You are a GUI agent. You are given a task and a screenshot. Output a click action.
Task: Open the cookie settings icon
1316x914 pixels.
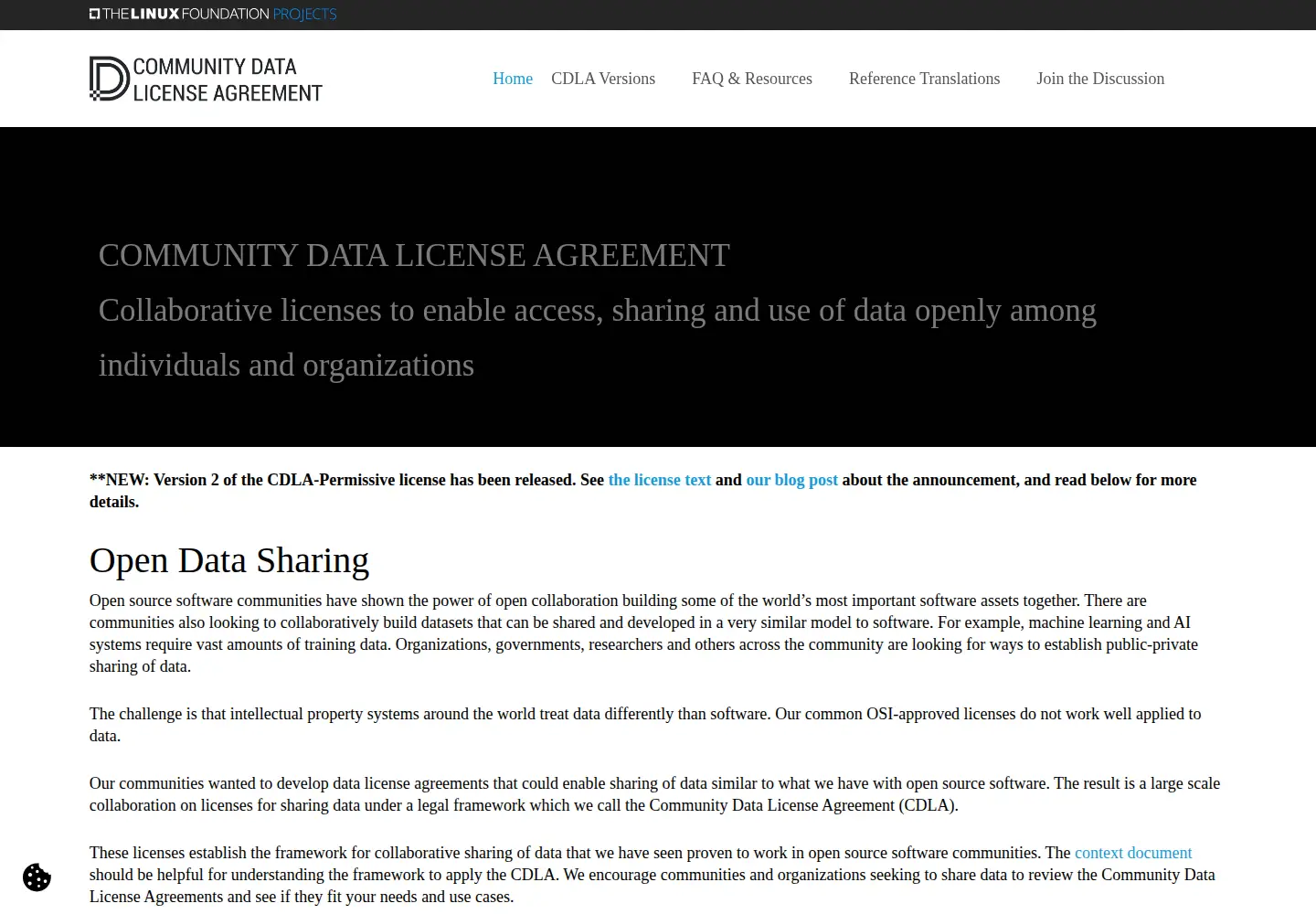click(37, 877)
